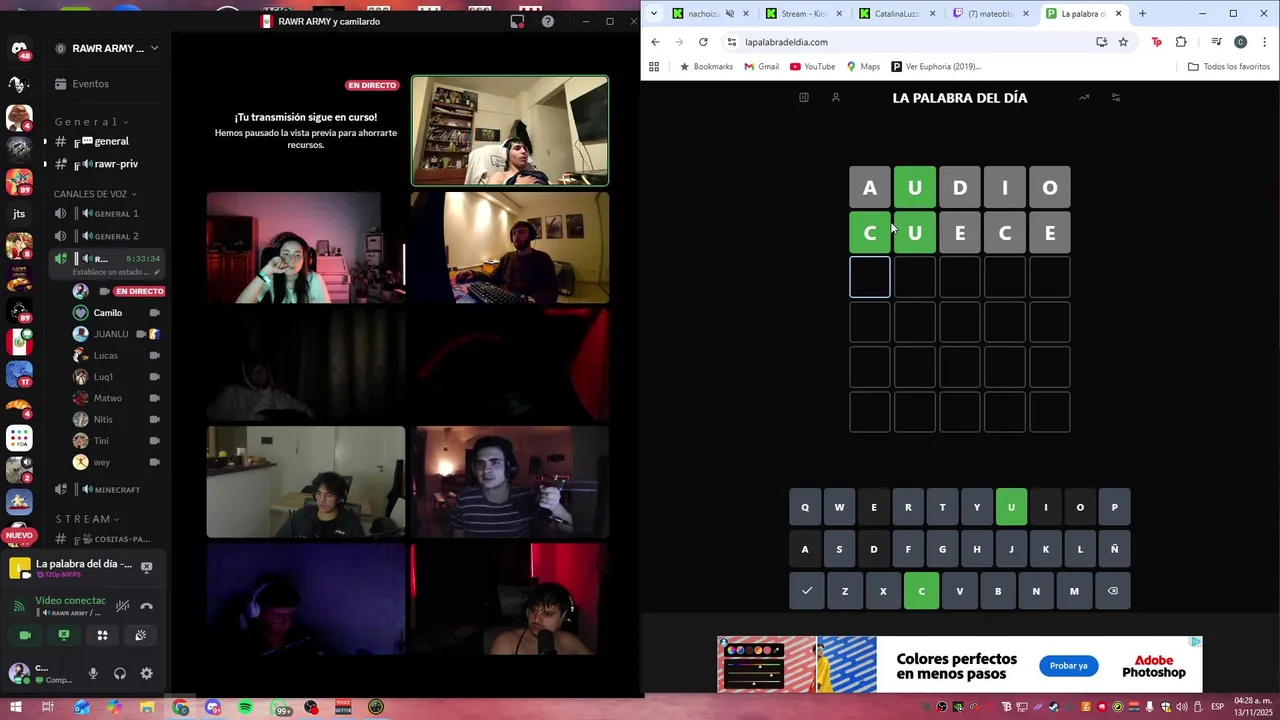
Task: Toggle Discord camera on/off button
Action: click(x=25, y=635)
